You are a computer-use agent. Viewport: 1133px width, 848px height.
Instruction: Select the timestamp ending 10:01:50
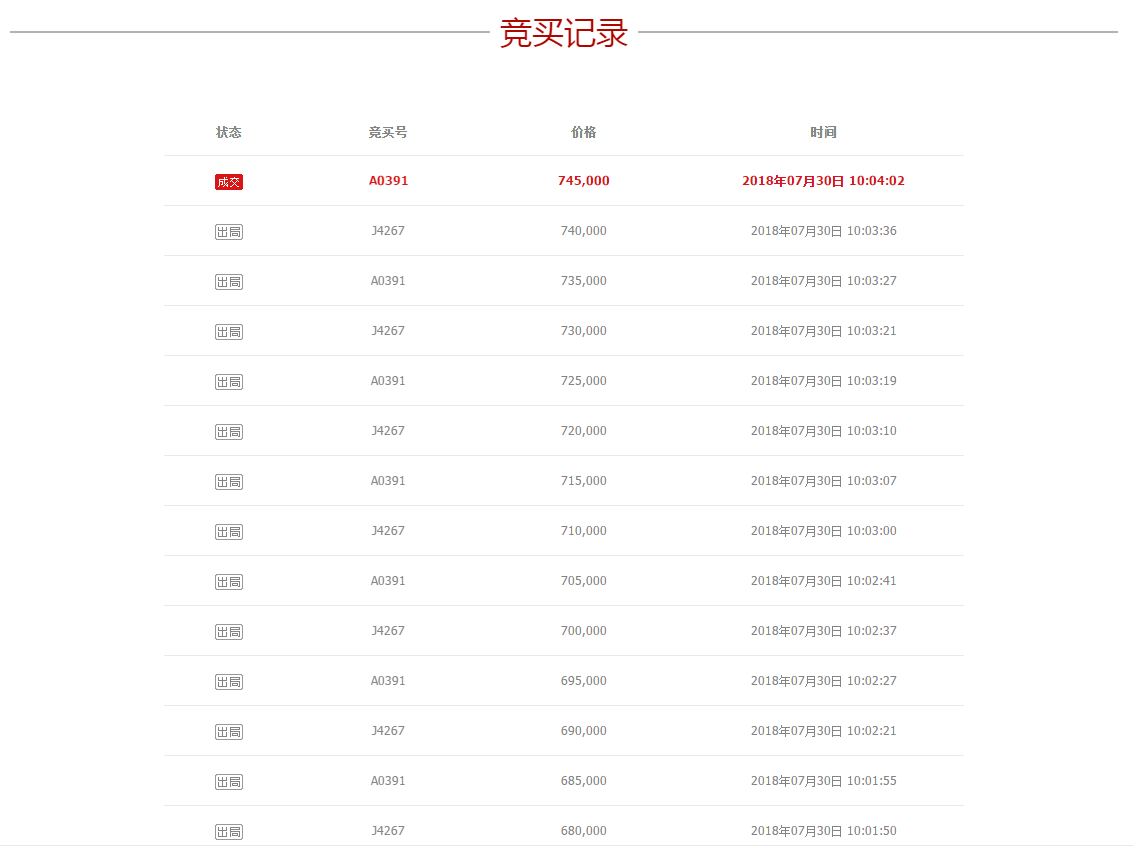(823, 830)
